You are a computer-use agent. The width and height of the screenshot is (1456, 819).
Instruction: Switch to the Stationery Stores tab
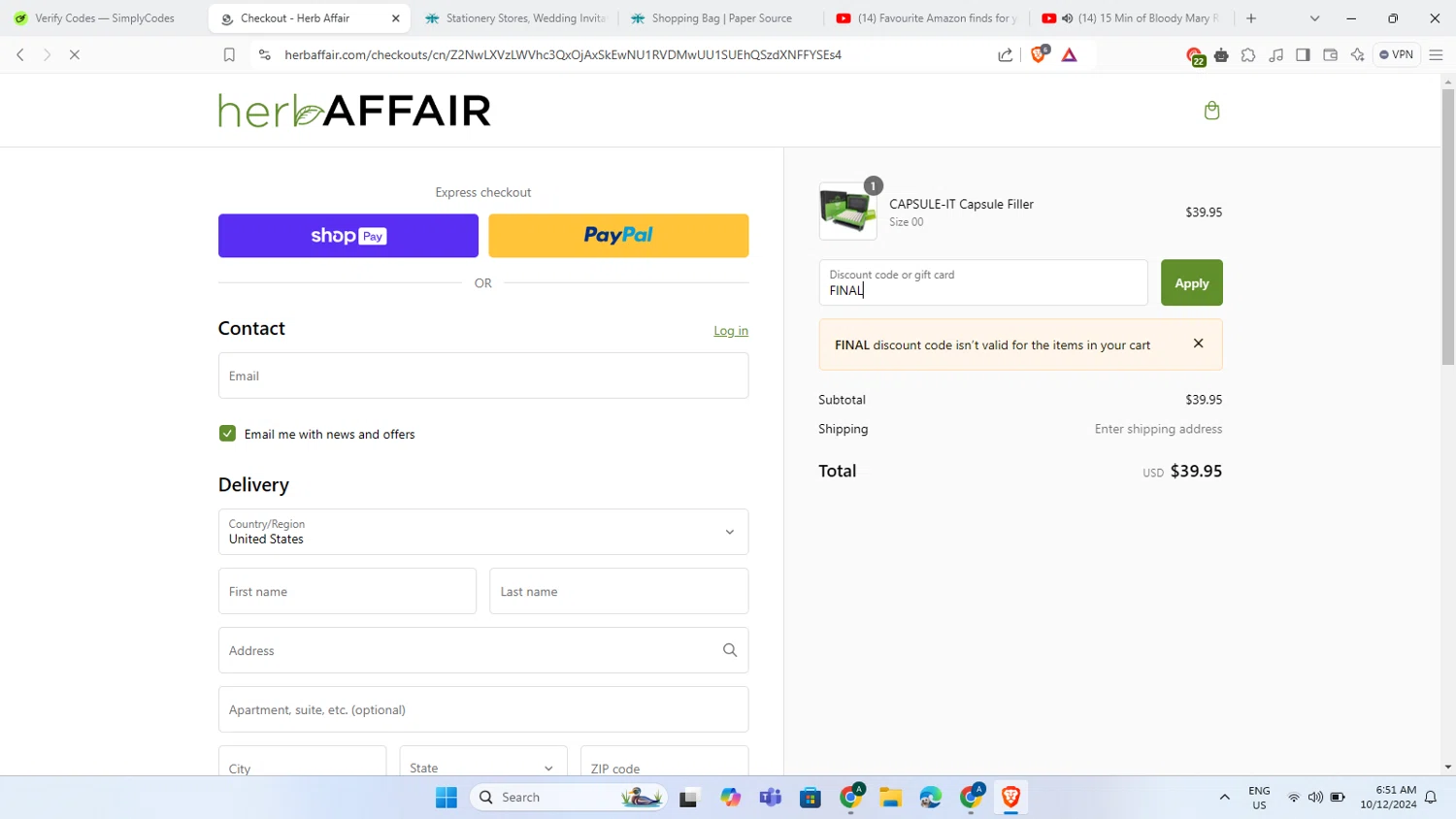[x=514, y=18]
